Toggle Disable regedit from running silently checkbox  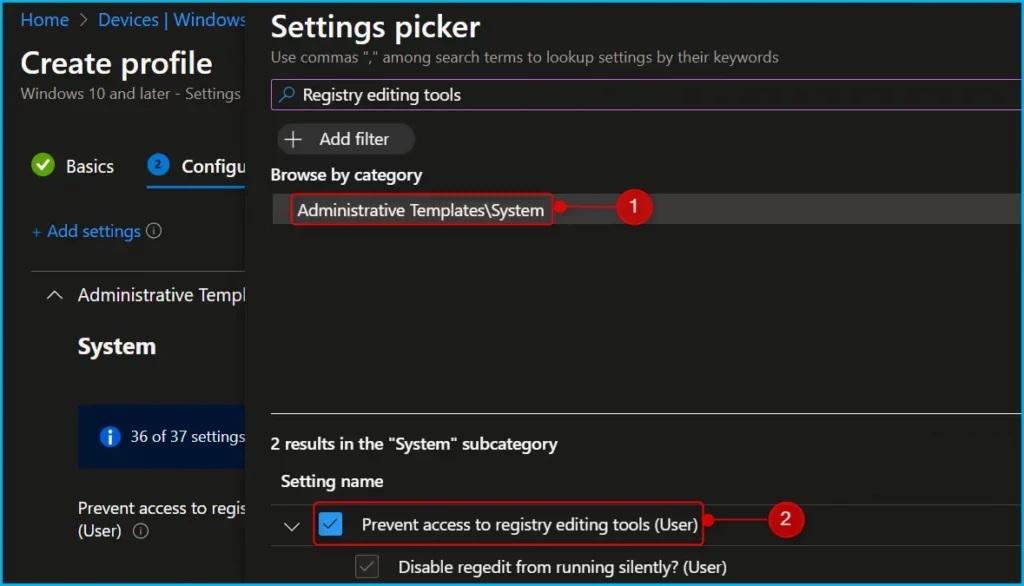click(x=368, y=567)
